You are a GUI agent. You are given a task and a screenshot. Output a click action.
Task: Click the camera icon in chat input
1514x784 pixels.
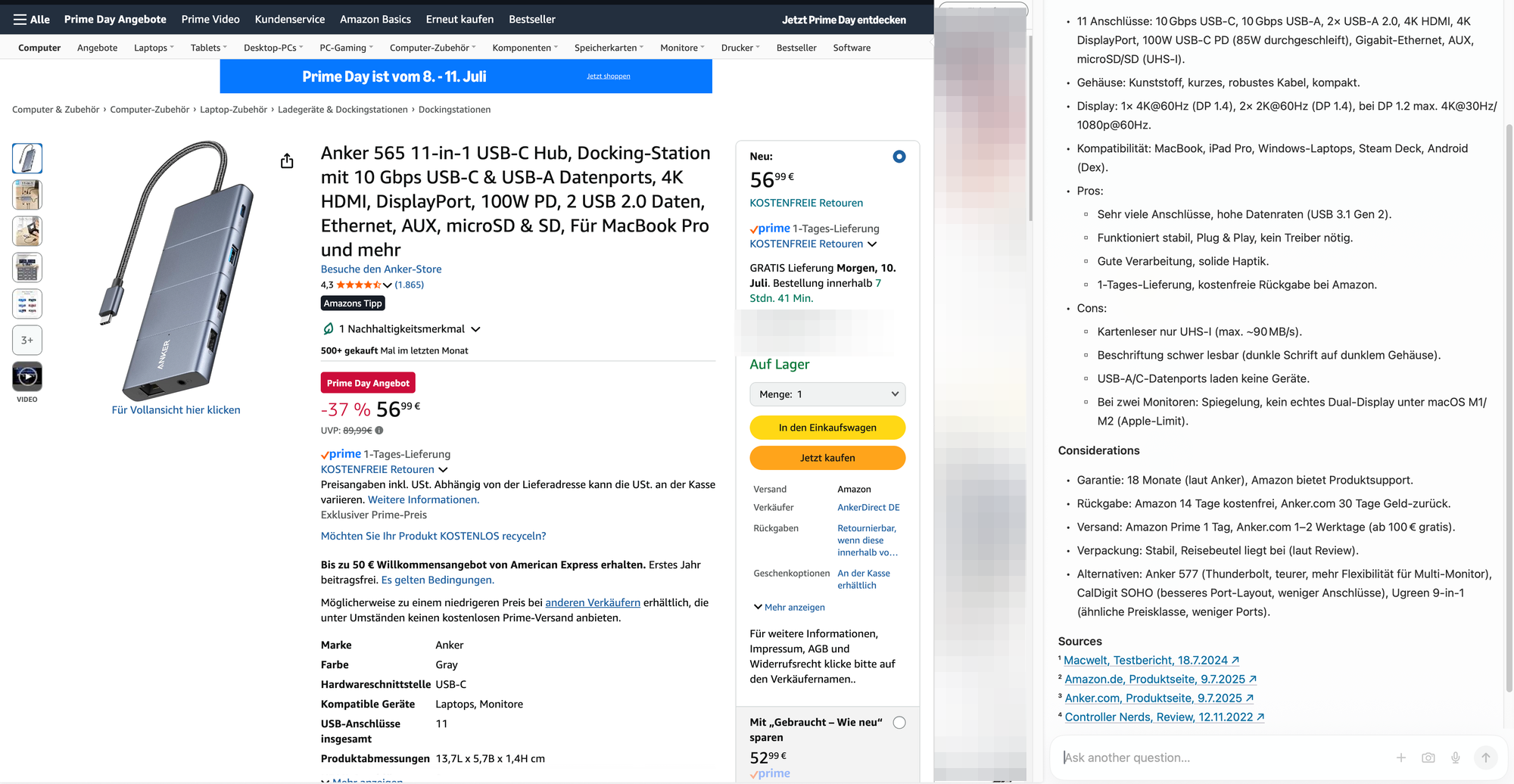tap(1428, 758)
